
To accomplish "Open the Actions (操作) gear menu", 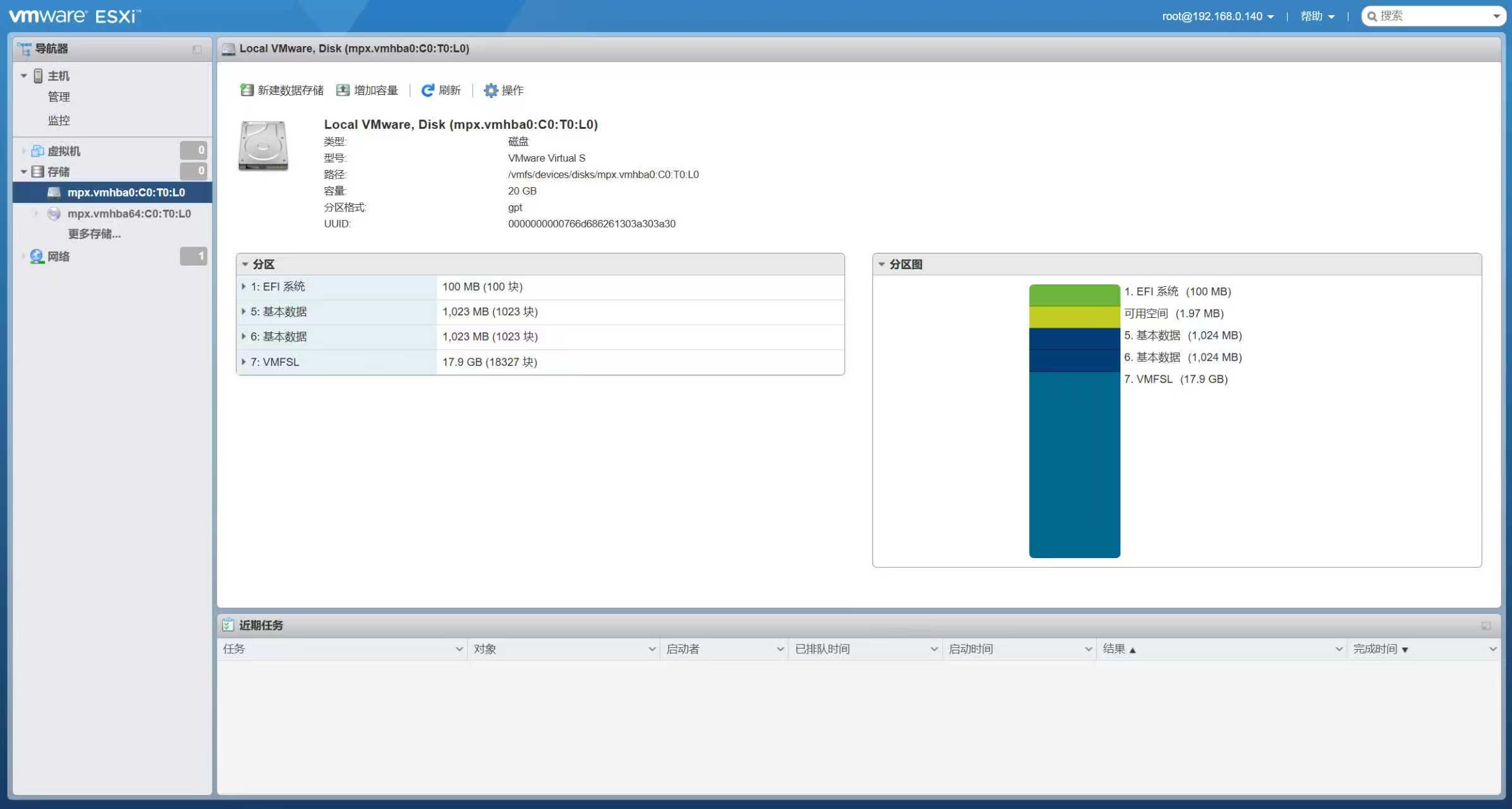I will (x=491, y=90).
